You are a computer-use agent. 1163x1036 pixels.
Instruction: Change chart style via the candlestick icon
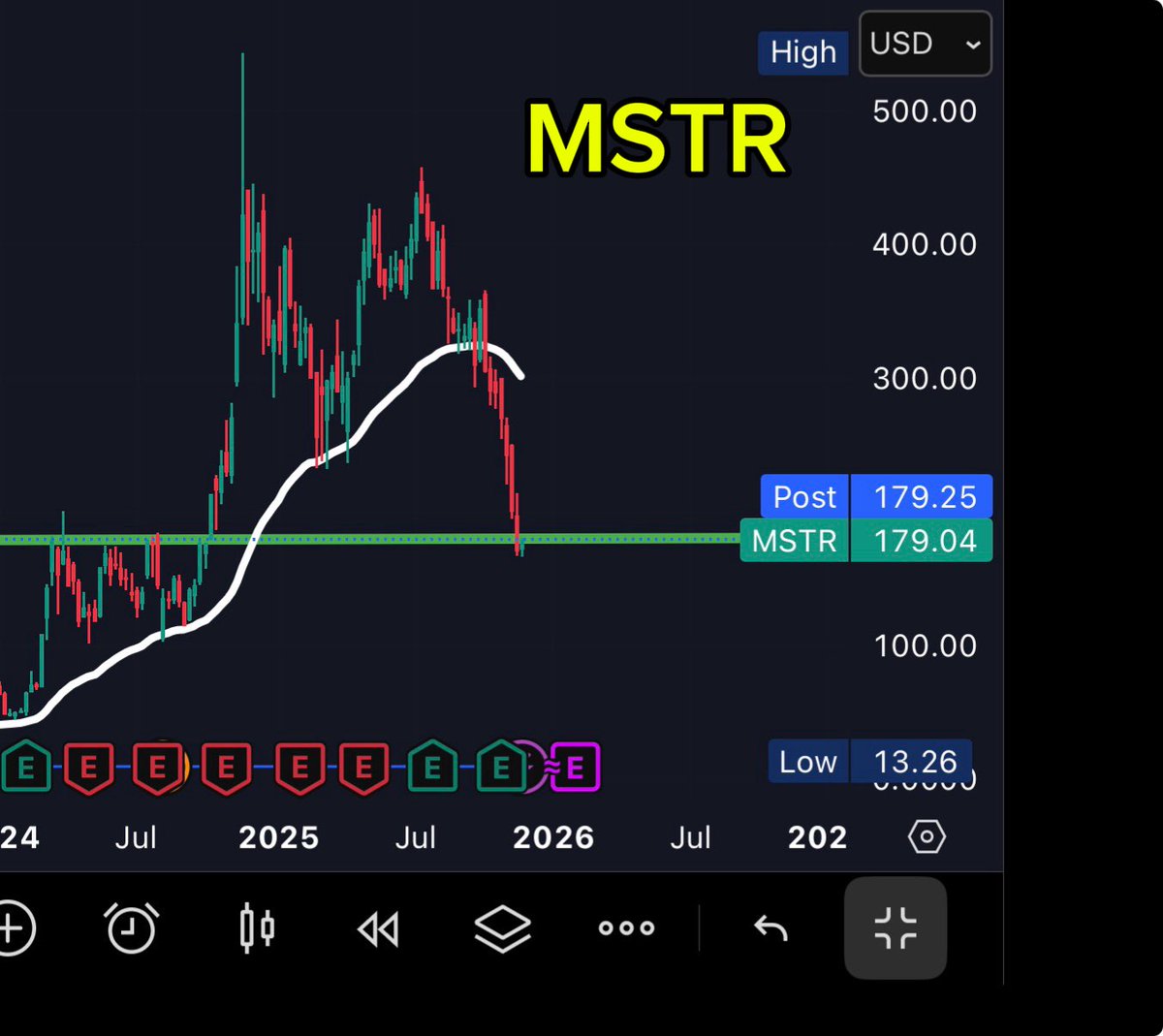258,927
